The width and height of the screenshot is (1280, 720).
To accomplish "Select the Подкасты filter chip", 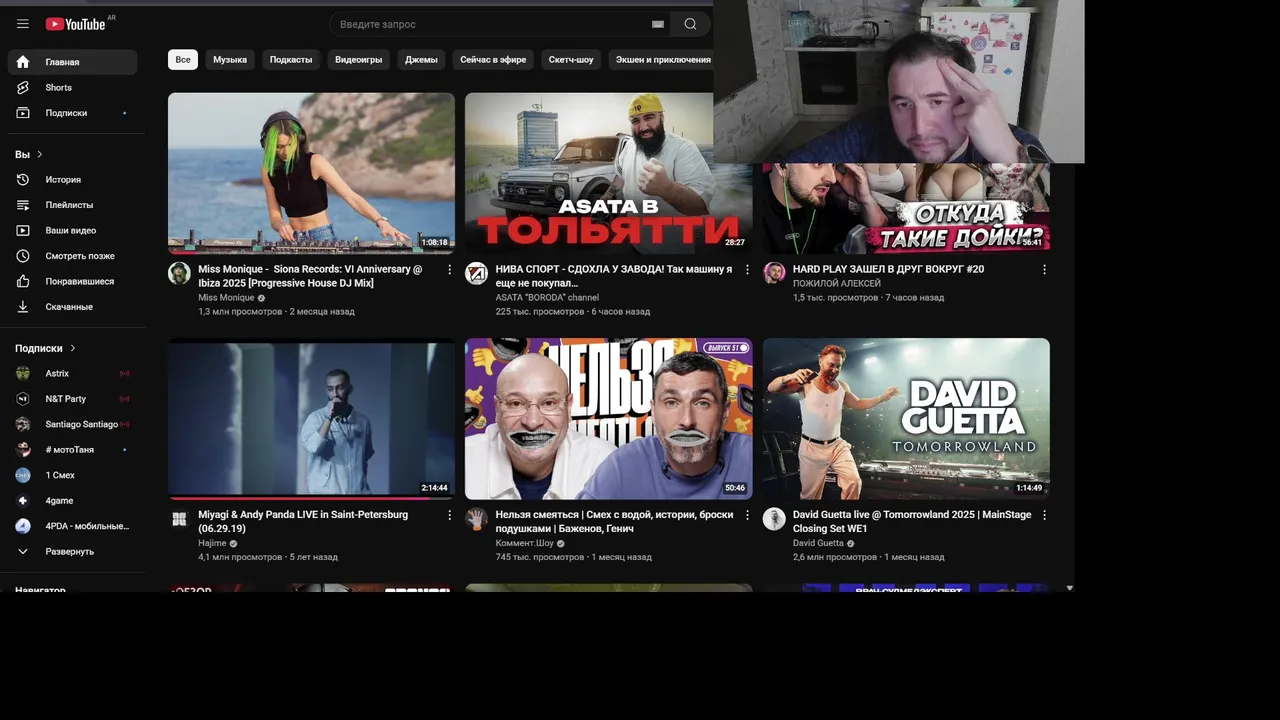I will click(291, 60).
